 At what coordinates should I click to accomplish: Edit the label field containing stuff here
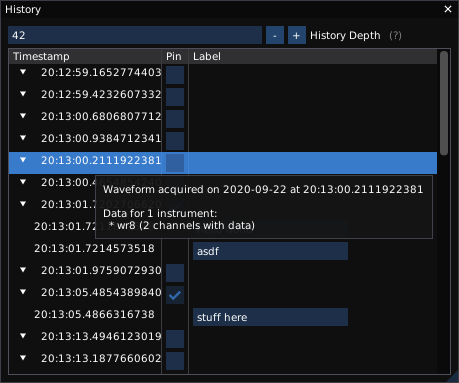[270, 317]
